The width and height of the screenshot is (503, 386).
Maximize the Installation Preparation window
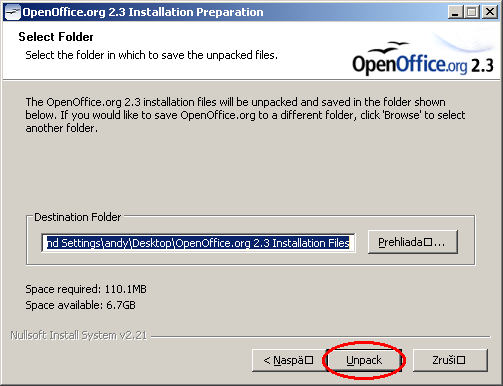(471, 12)
